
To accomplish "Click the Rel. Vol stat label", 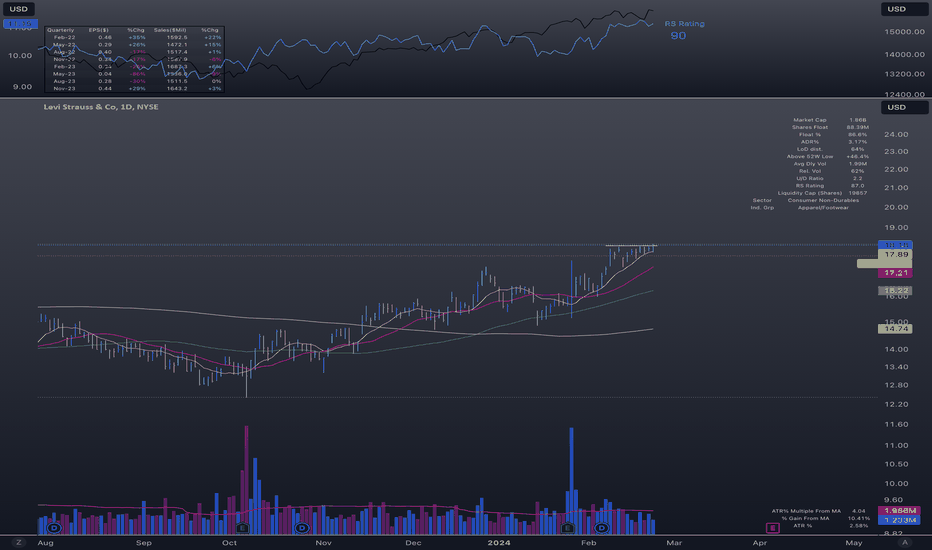I will 810,171.
